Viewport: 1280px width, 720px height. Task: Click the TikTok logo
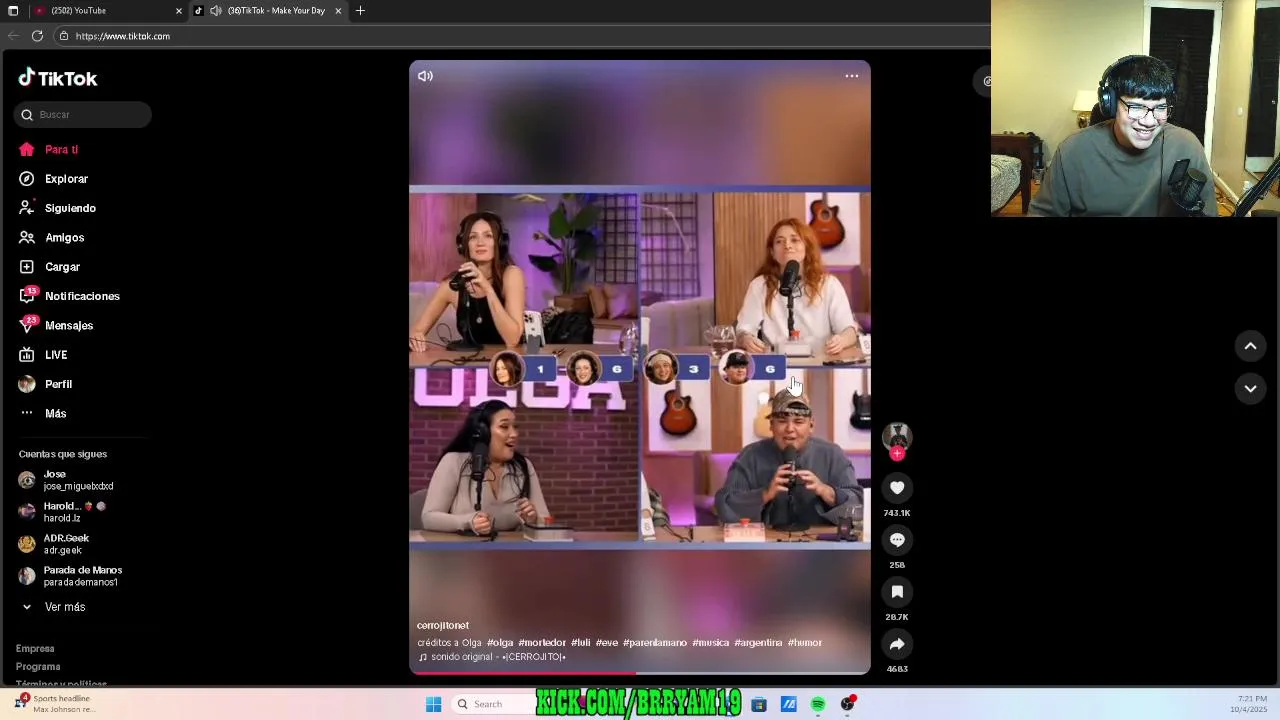pyautogui.click(x=58, y=78)
